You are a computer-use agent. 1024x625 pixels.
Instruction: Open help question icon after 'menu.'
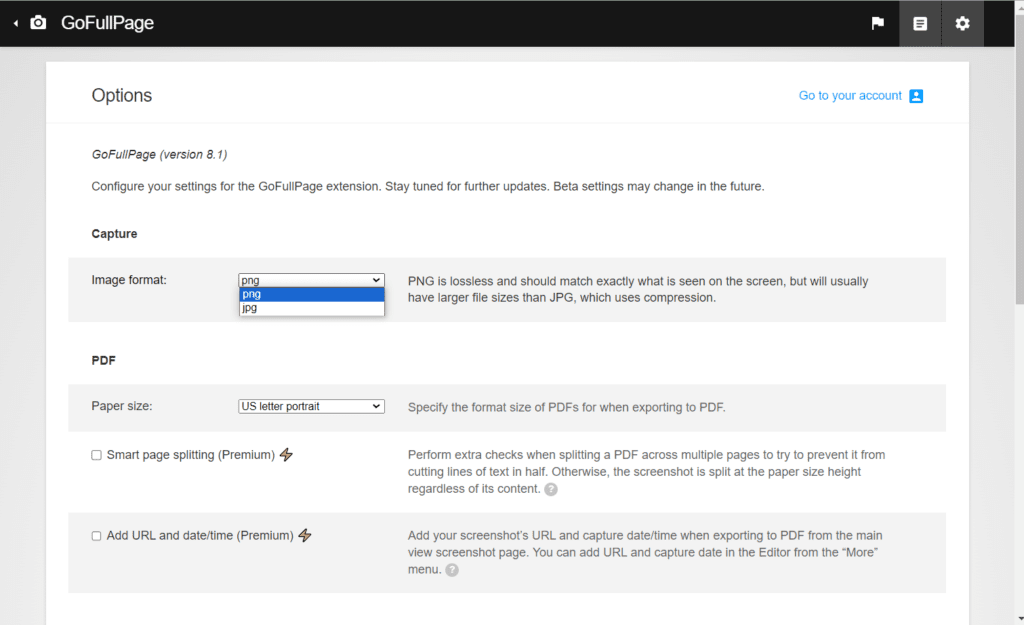452,570
